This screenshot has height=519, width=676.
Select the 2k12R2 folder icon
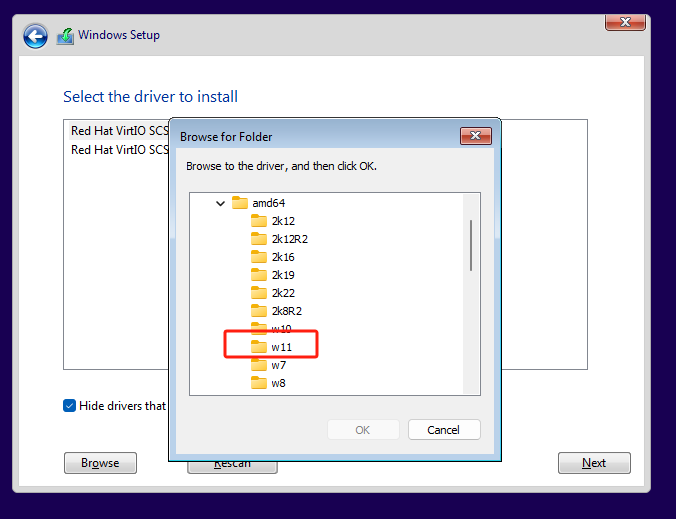coord(259,239)
